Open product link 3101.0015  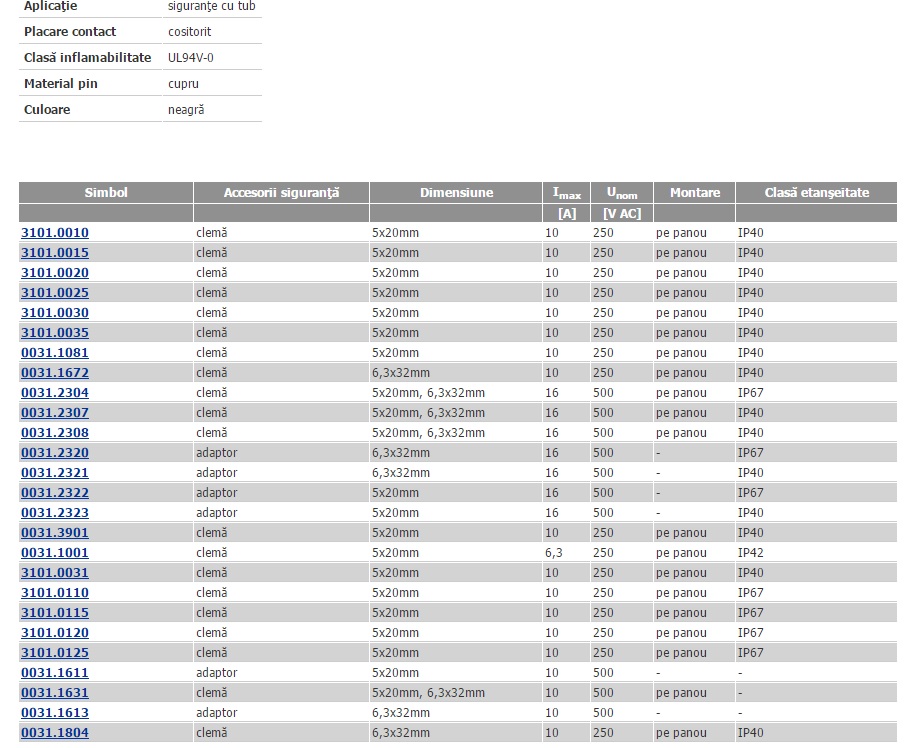point(55,253)
